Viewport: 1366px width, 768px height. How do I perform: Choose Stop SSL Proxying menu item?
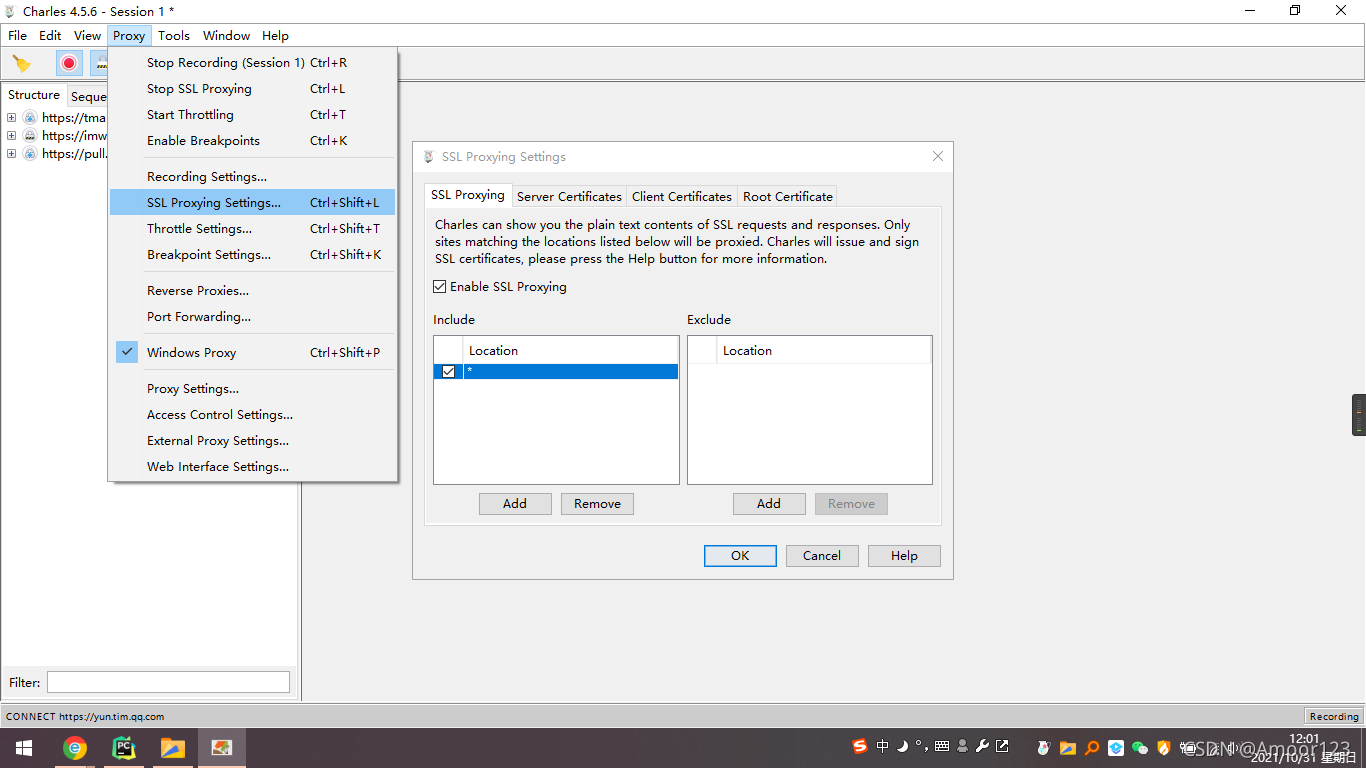(253, 88)
